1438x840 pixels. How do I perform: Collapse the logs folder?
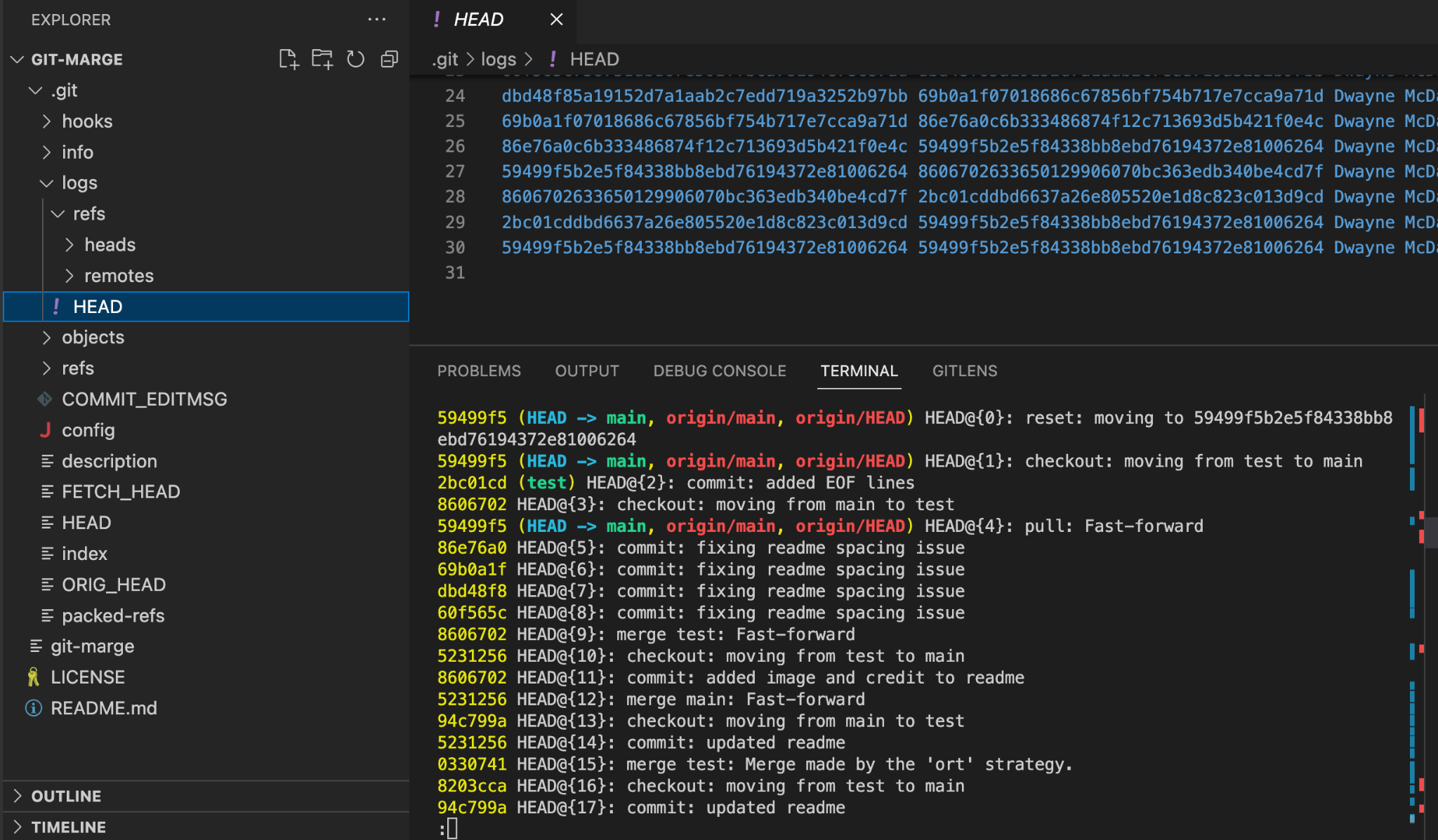pos(79,183)
